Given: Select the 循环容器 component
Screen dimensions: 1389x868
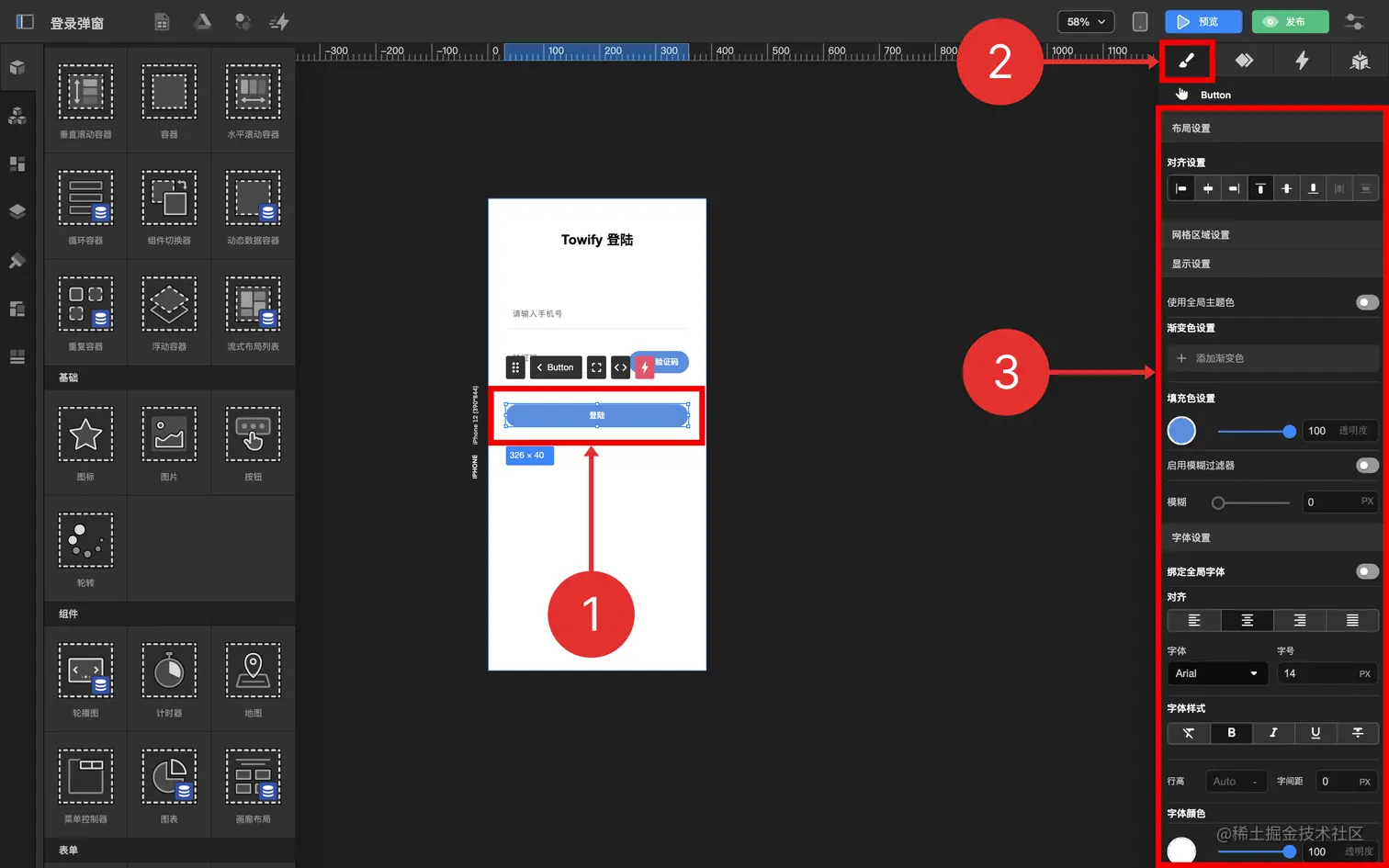Looking at the screenshot, I should coord(85,206).
